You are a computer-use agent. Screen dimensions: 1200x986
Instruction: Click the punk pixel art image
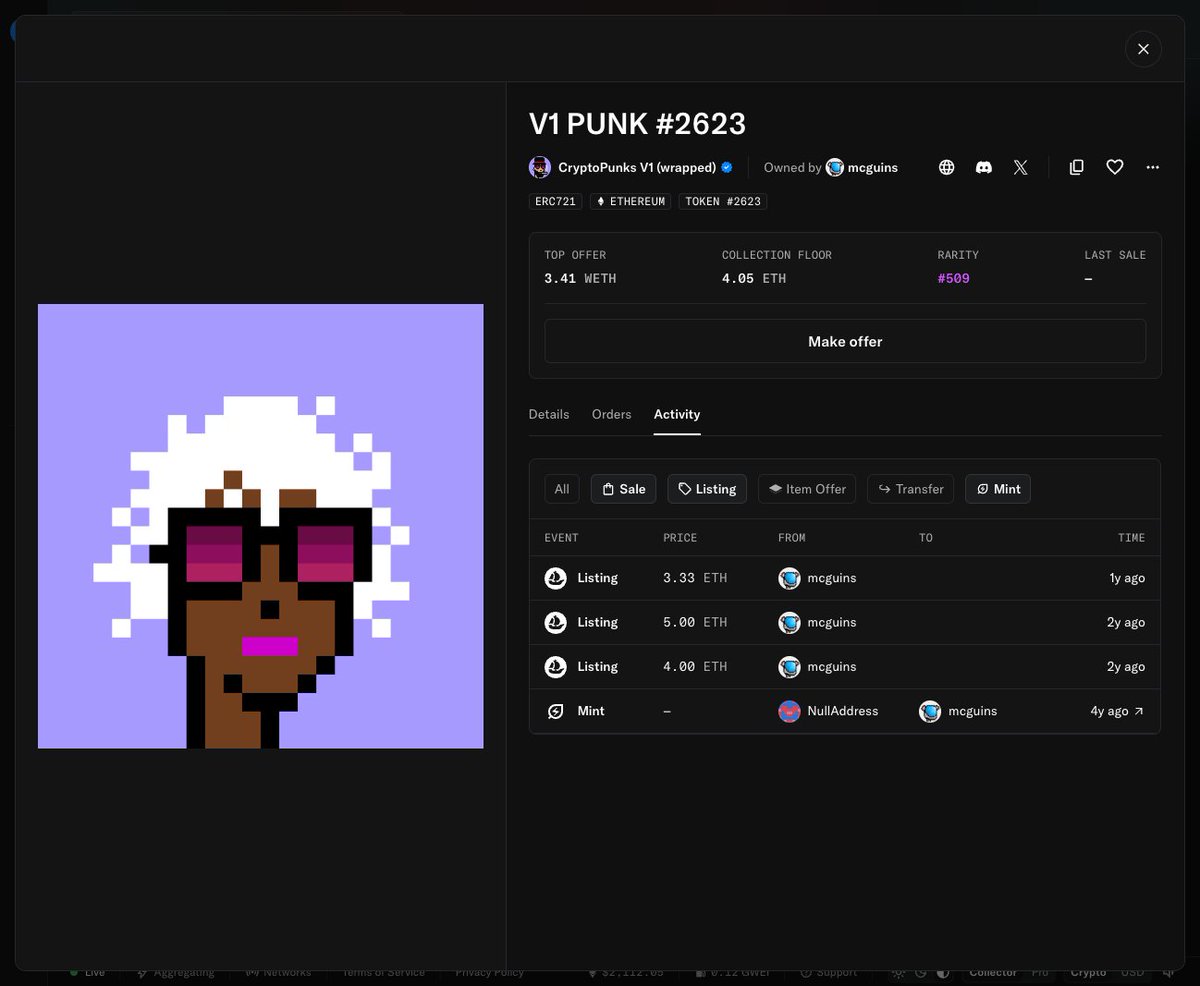(260, 526)
